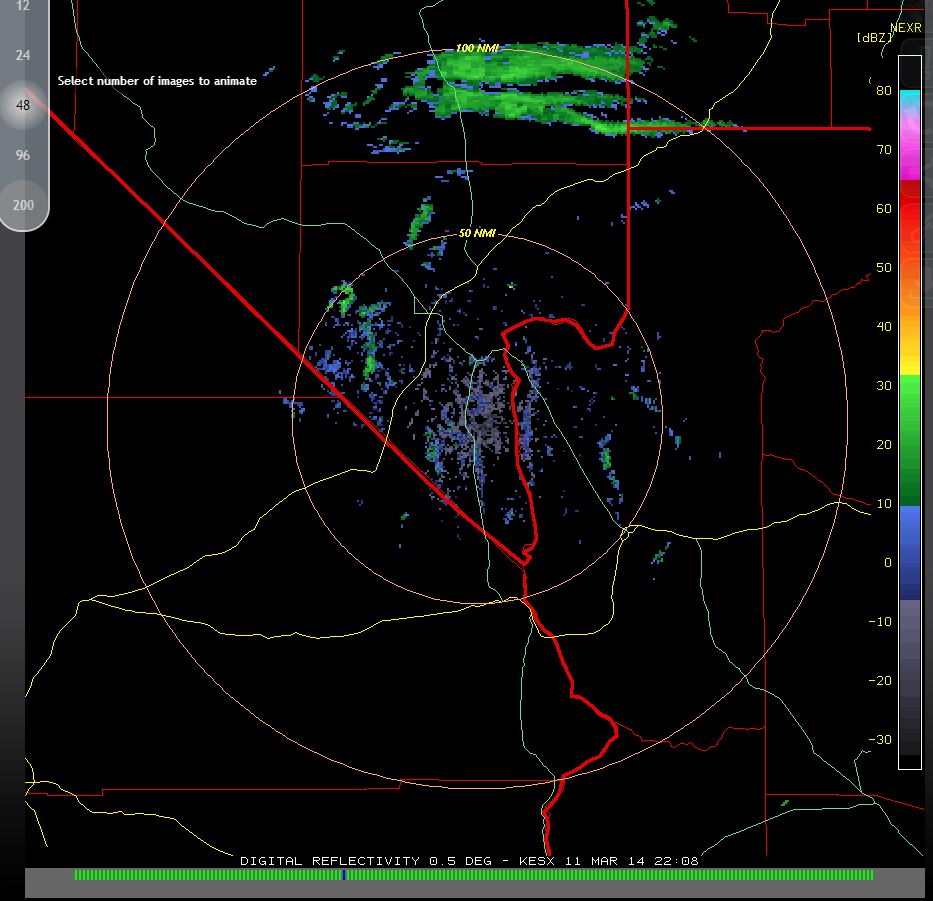Click the [dBZ] legend unit label
The width and height of the screenshot is (933, 901).
(874, 37)
